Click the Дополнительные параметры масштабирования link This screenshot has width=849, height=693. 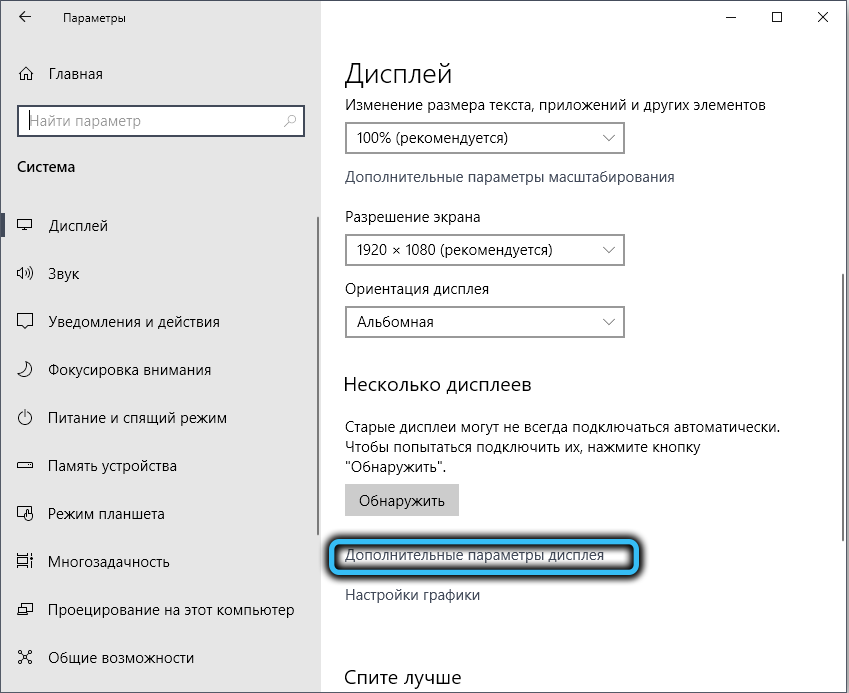coord(509,177)
